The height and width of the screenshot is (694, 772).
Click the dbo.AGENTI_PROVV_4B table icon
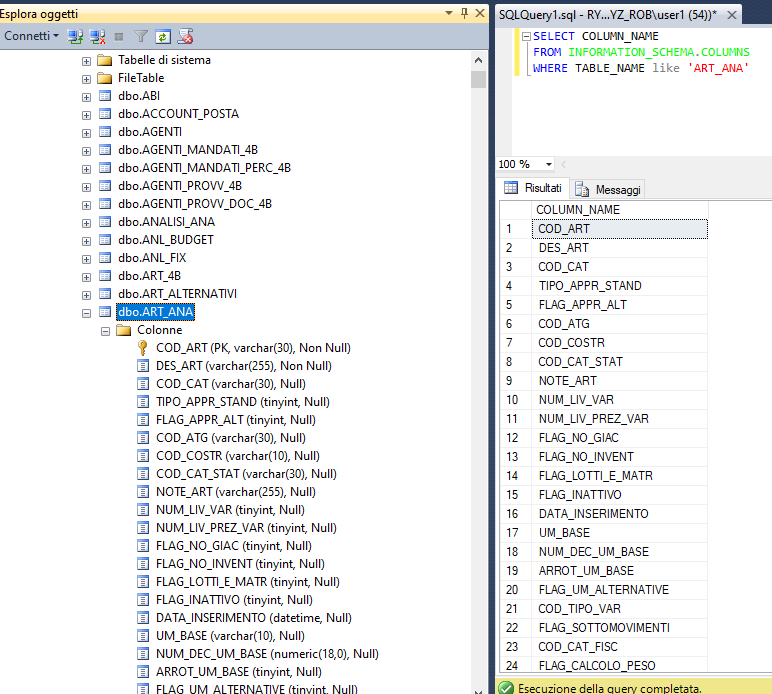point(105,186)
